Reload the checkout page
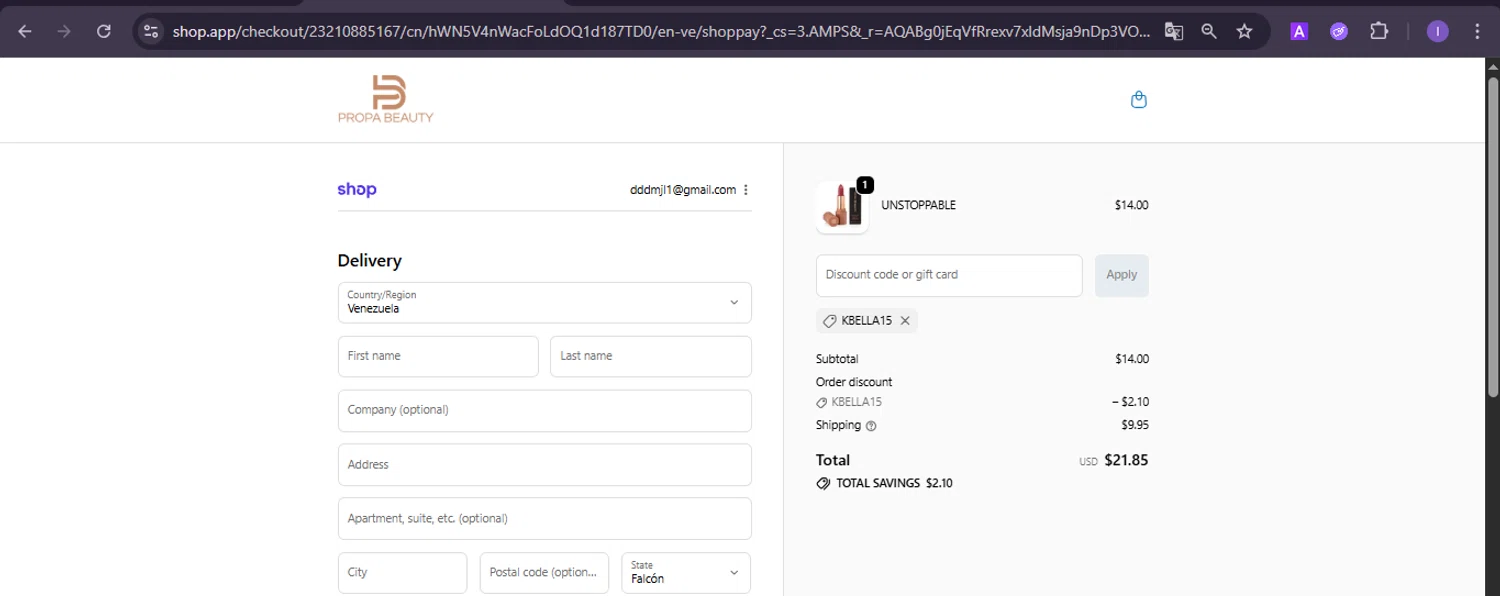The image size is (1500, 596). [103, 31]
